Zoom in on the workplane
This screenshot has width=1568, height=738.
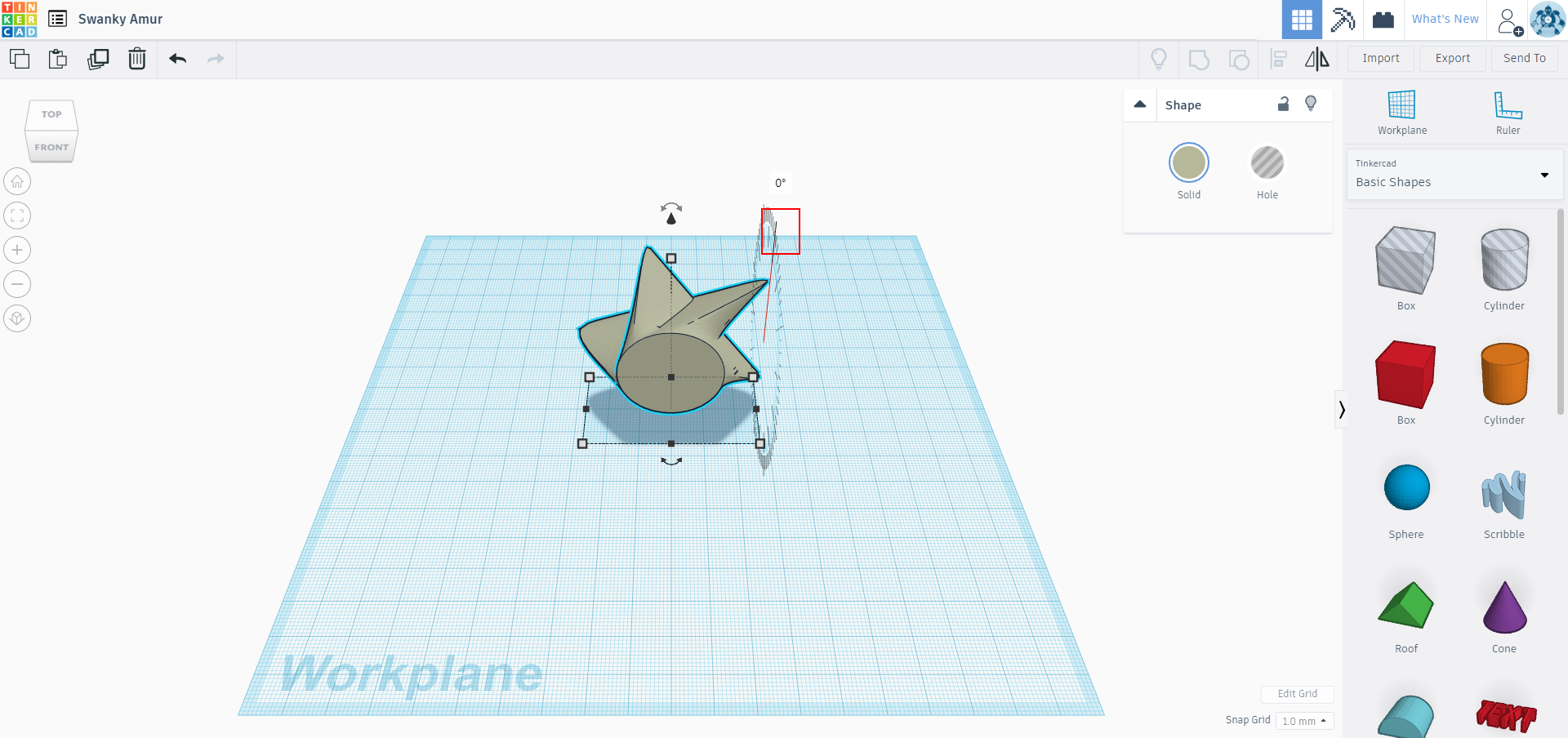[x=17, y=250]
